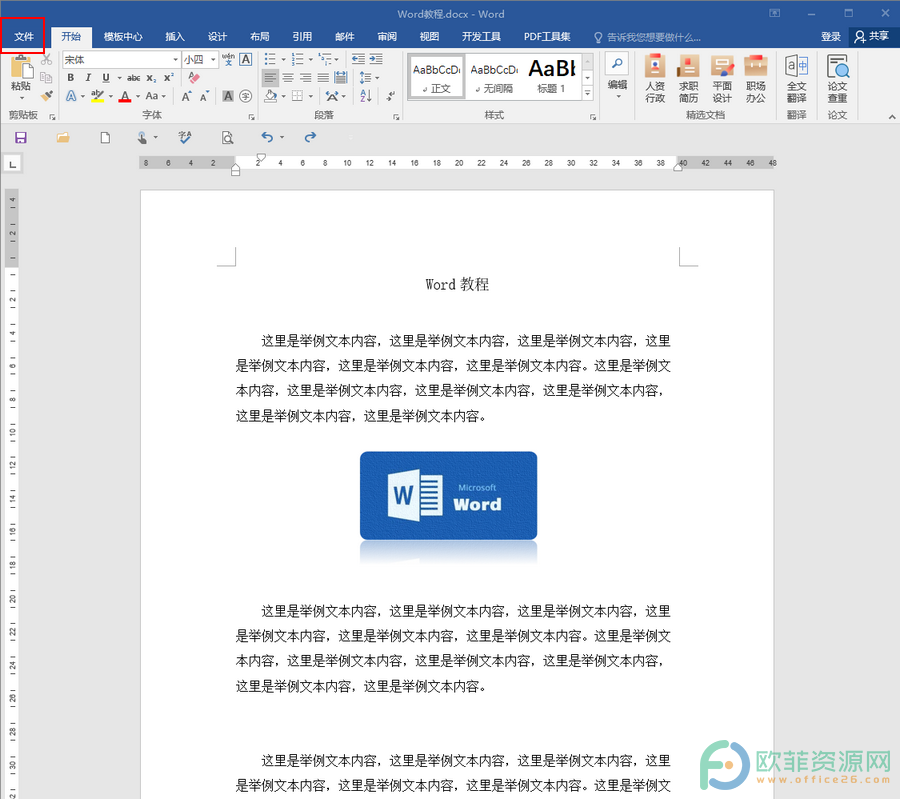Screen dimensions: 900x799
Task: Toggle italic formatting
Action: point(88,77)
